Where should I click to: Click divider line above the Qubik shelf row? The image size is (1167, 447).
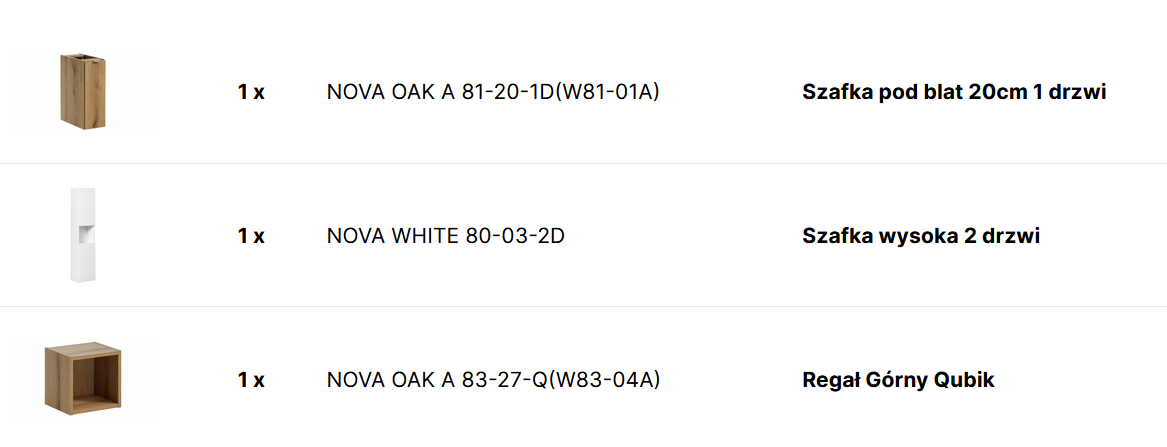click(x=583, y=306)
